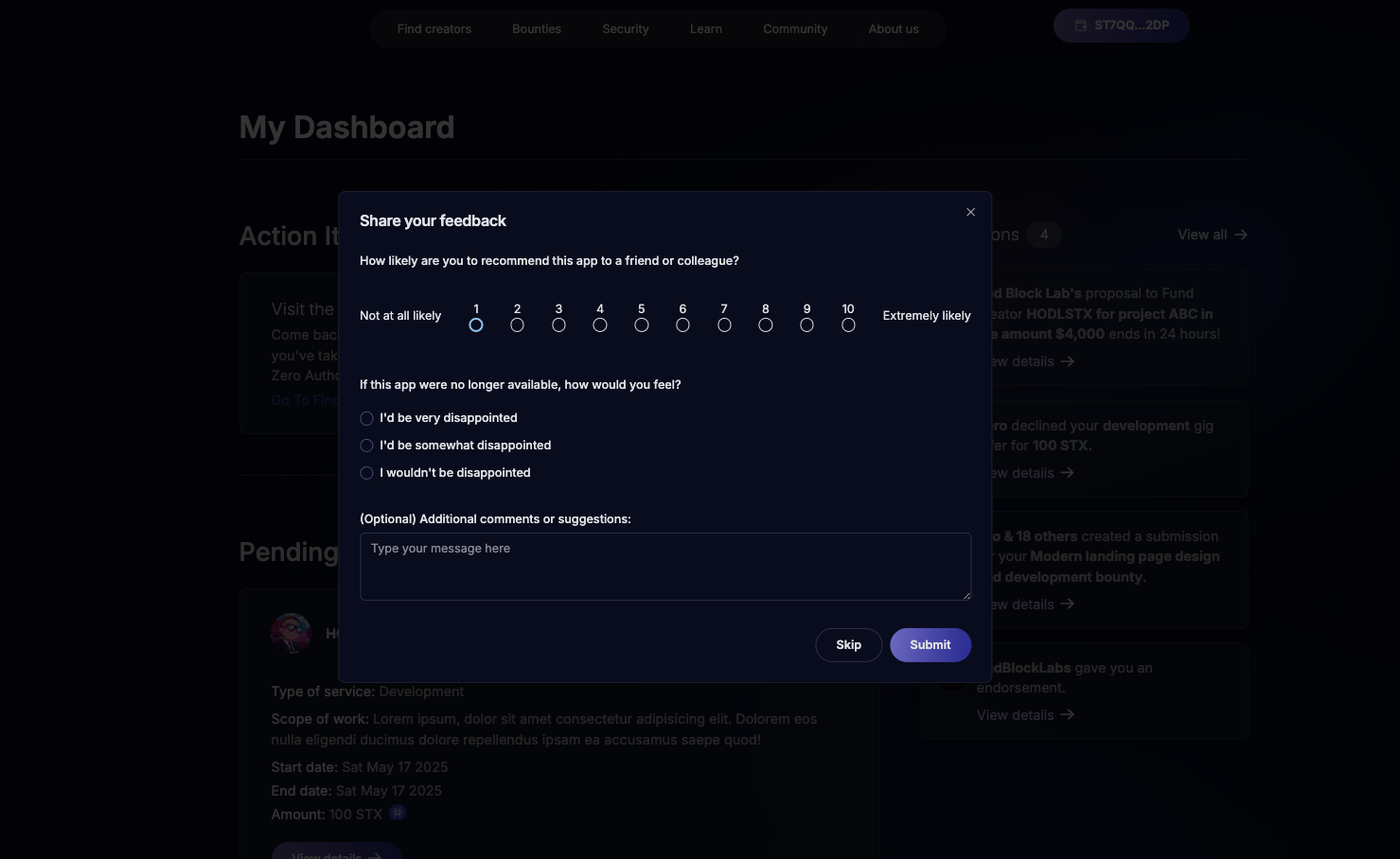
Task: Choose rating 8 on recommendation scale
Action: coord(766,325)
